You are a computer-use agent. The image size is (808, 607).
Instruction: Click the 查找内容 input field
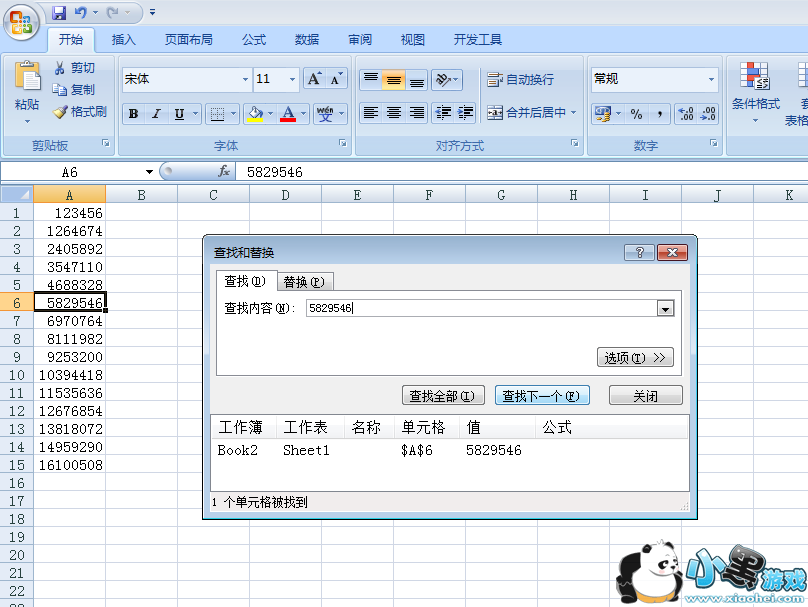click(482, 308)
